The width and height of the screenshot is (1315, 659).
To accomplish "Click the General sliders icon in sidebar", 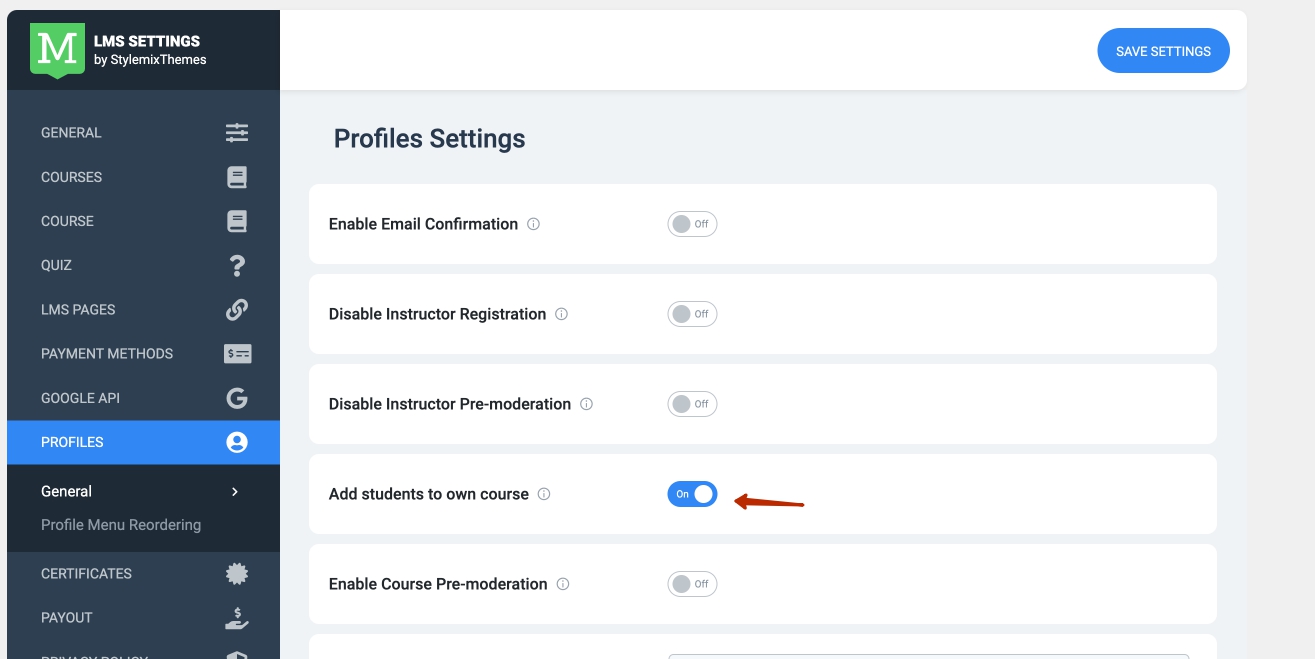I will pyautogui.click(x=237, y=132).
